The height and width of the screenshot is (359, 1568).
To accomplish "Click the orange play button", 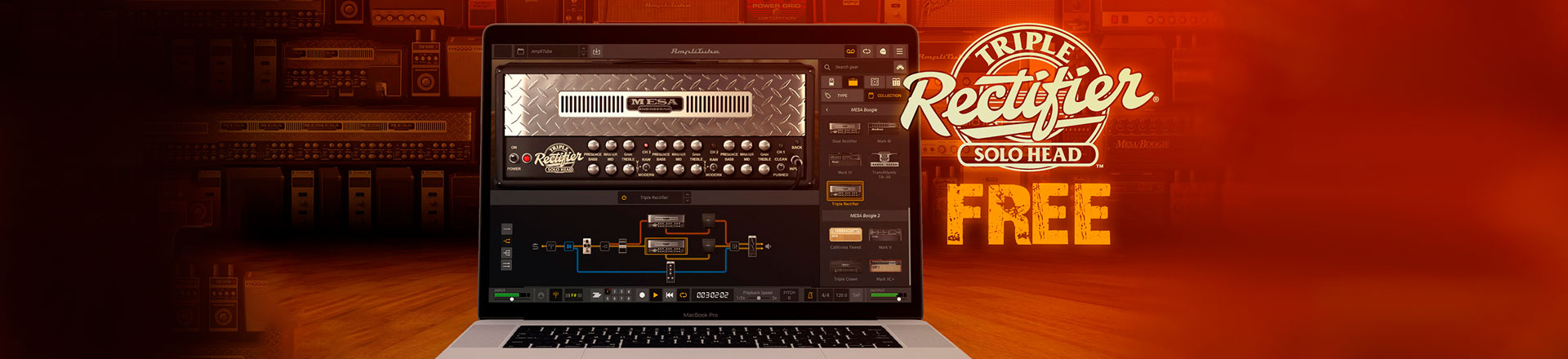I will click(x=656, y=295).
